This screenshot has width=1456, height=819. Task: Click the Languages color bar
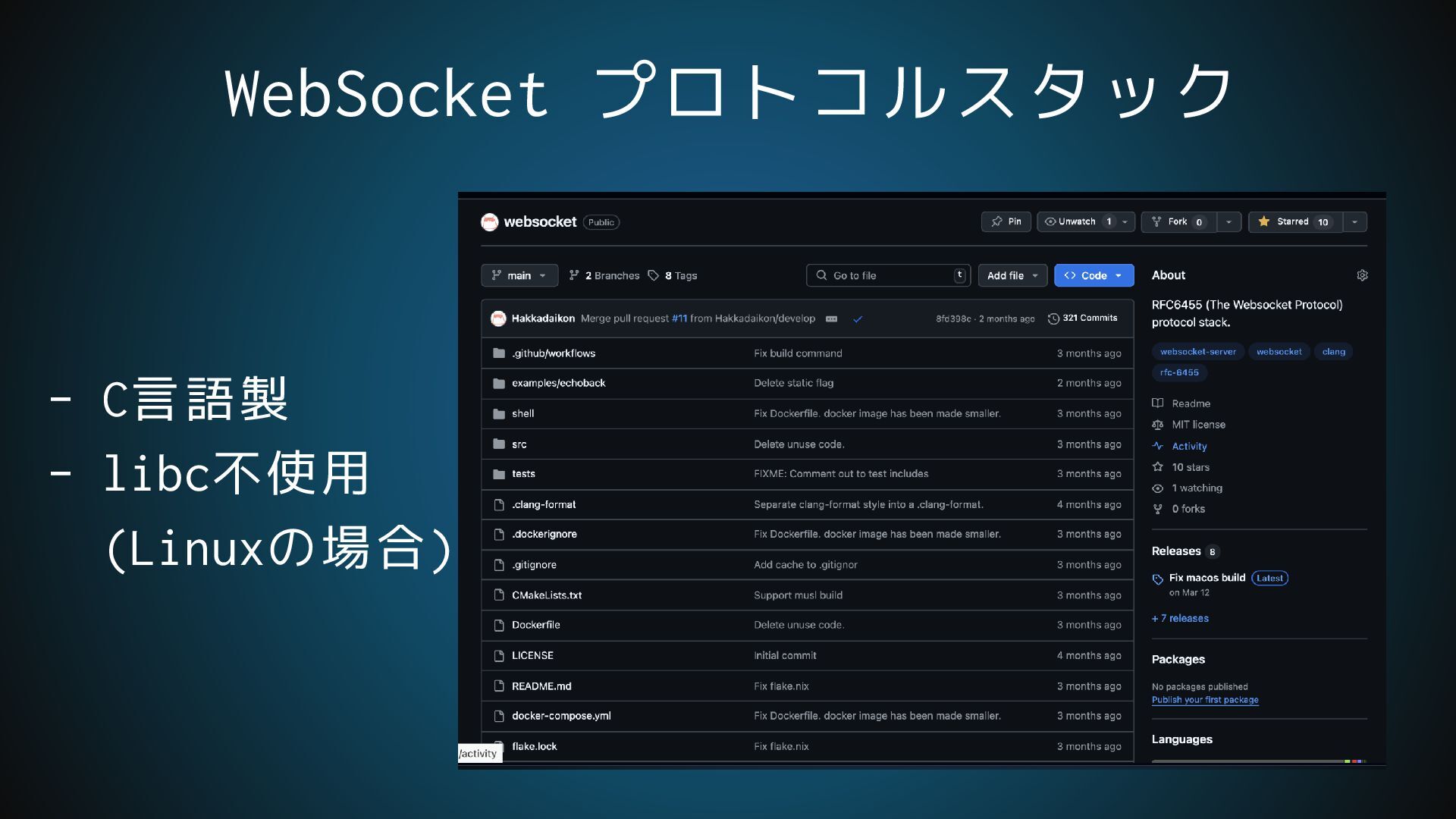point(1259,761)
